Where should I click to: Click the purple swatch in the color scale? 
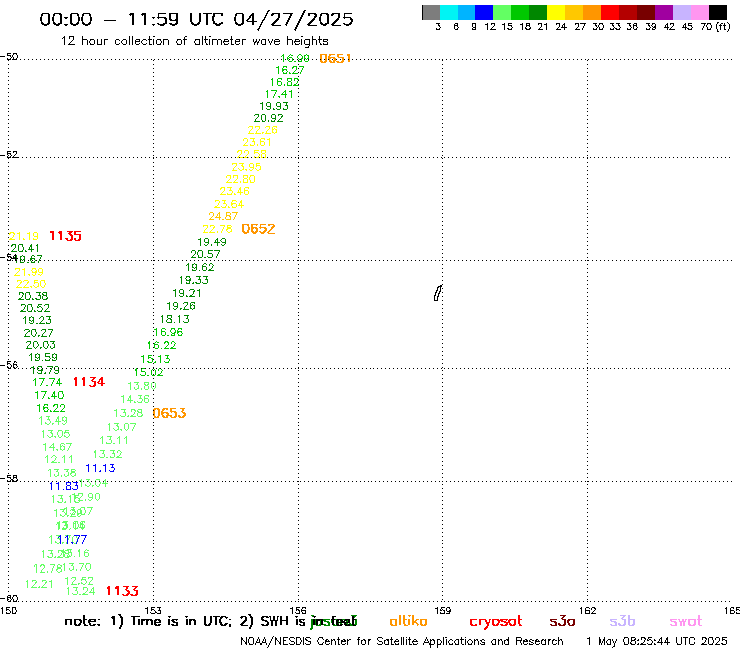click(x=664, y=12)
